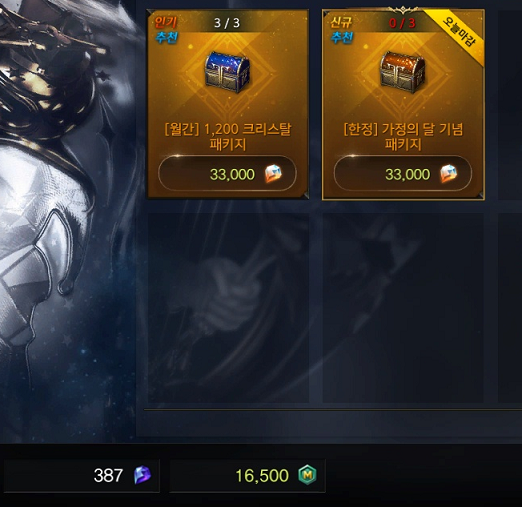Click the empty shop slot below the limited package
This screenshot has width=522, height=507.
pos(403,308)
